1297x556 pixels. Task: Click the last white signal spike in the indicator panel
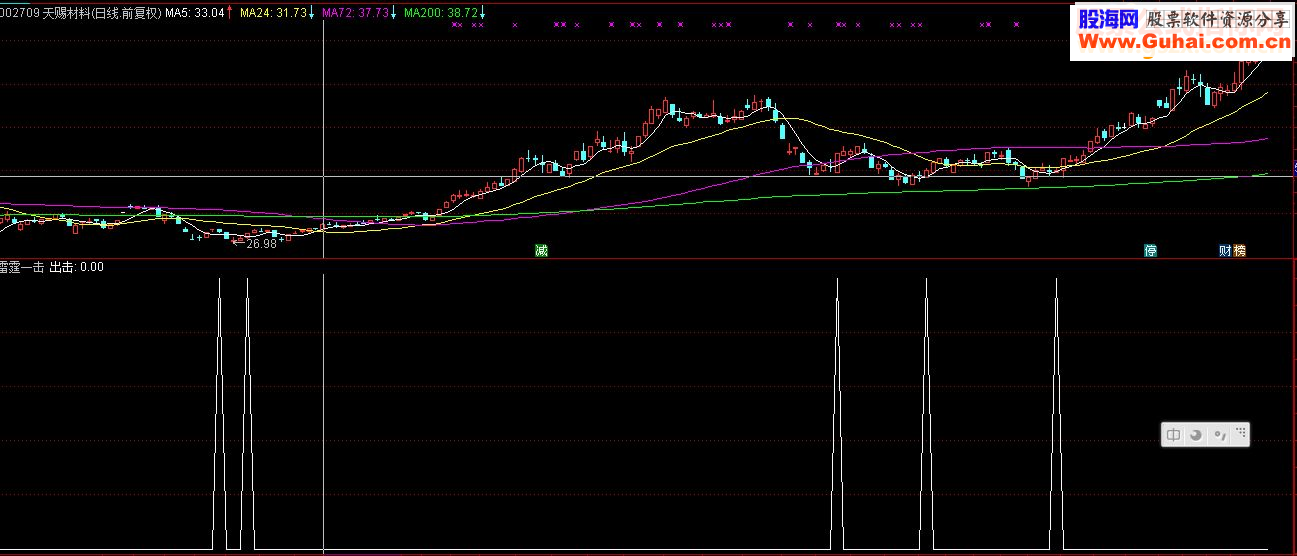[x=1056, y=414]
